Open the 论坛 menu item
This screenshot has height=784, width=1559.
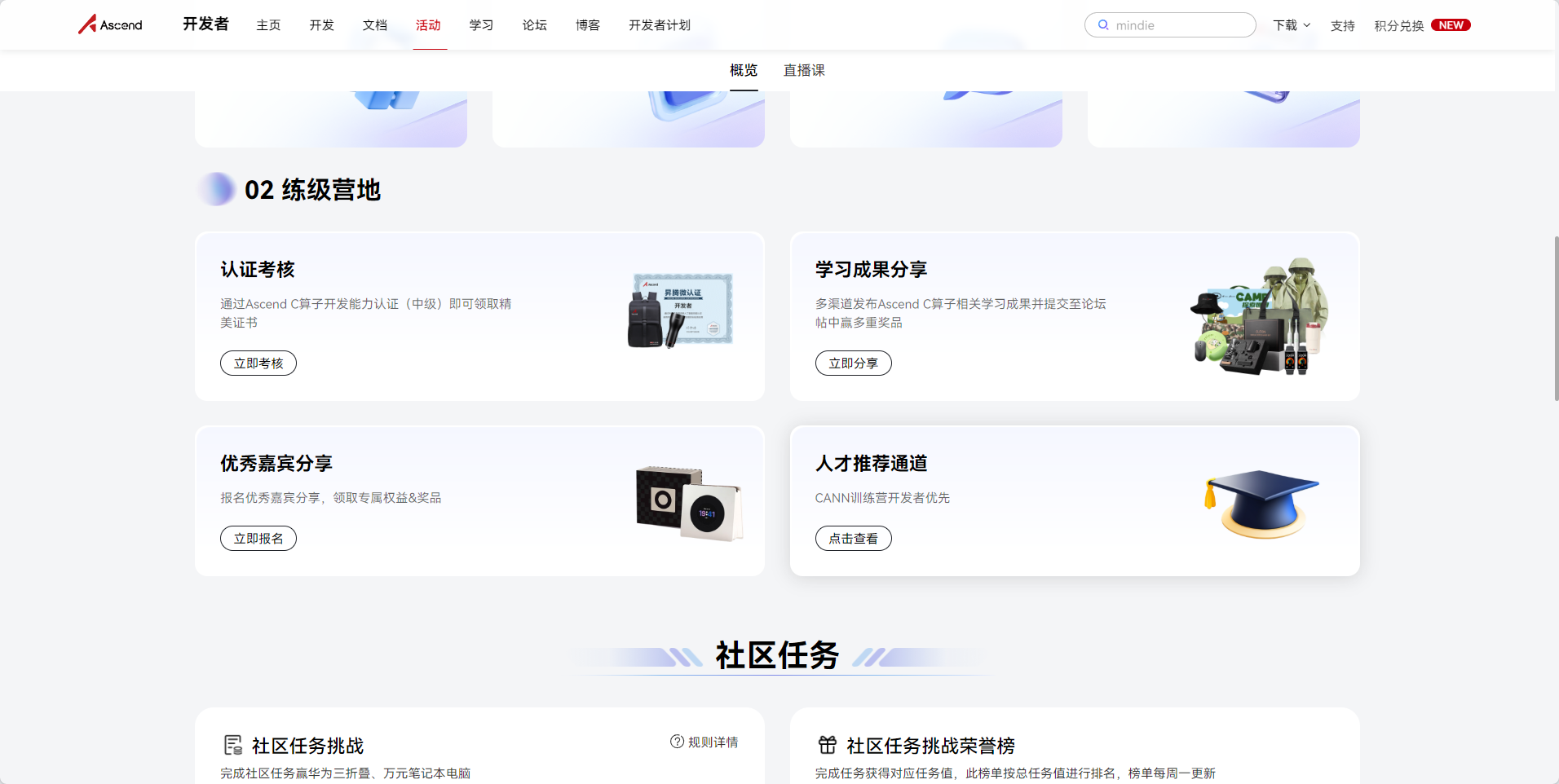click(534, 25)
